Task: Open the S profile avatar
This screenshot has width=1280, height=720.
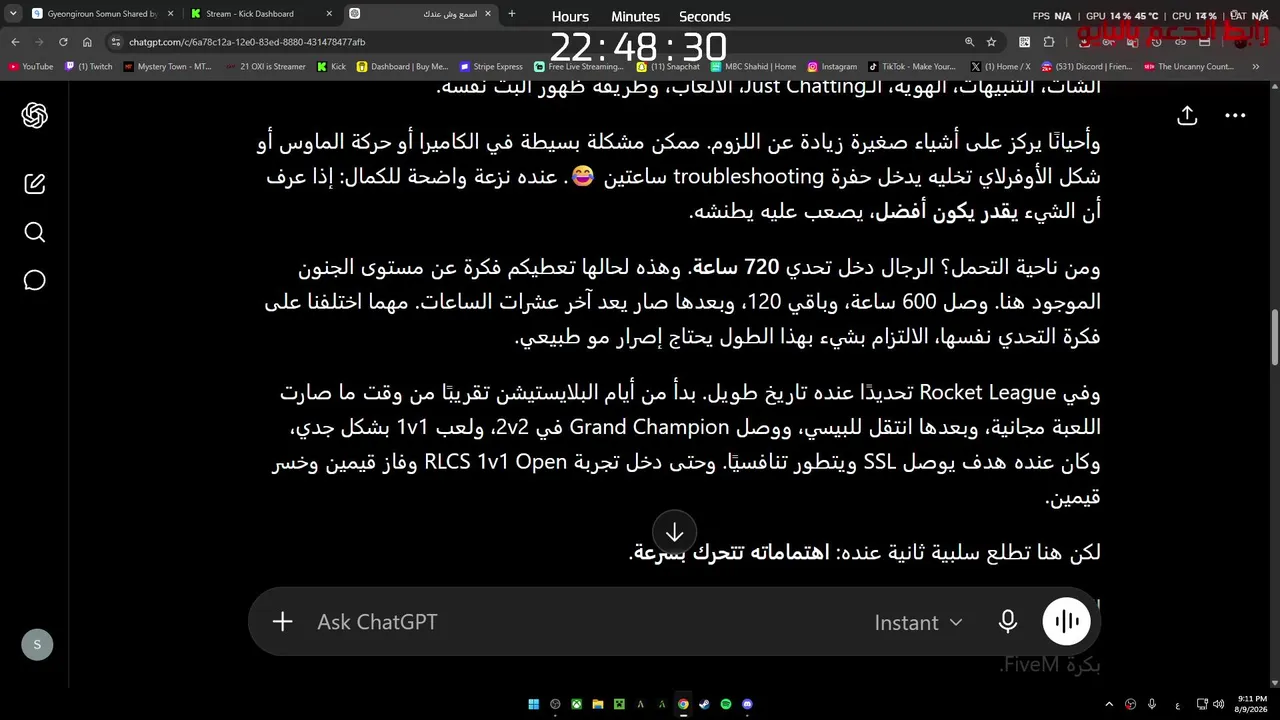Action: pyautogui.click(x=37, y=645)
